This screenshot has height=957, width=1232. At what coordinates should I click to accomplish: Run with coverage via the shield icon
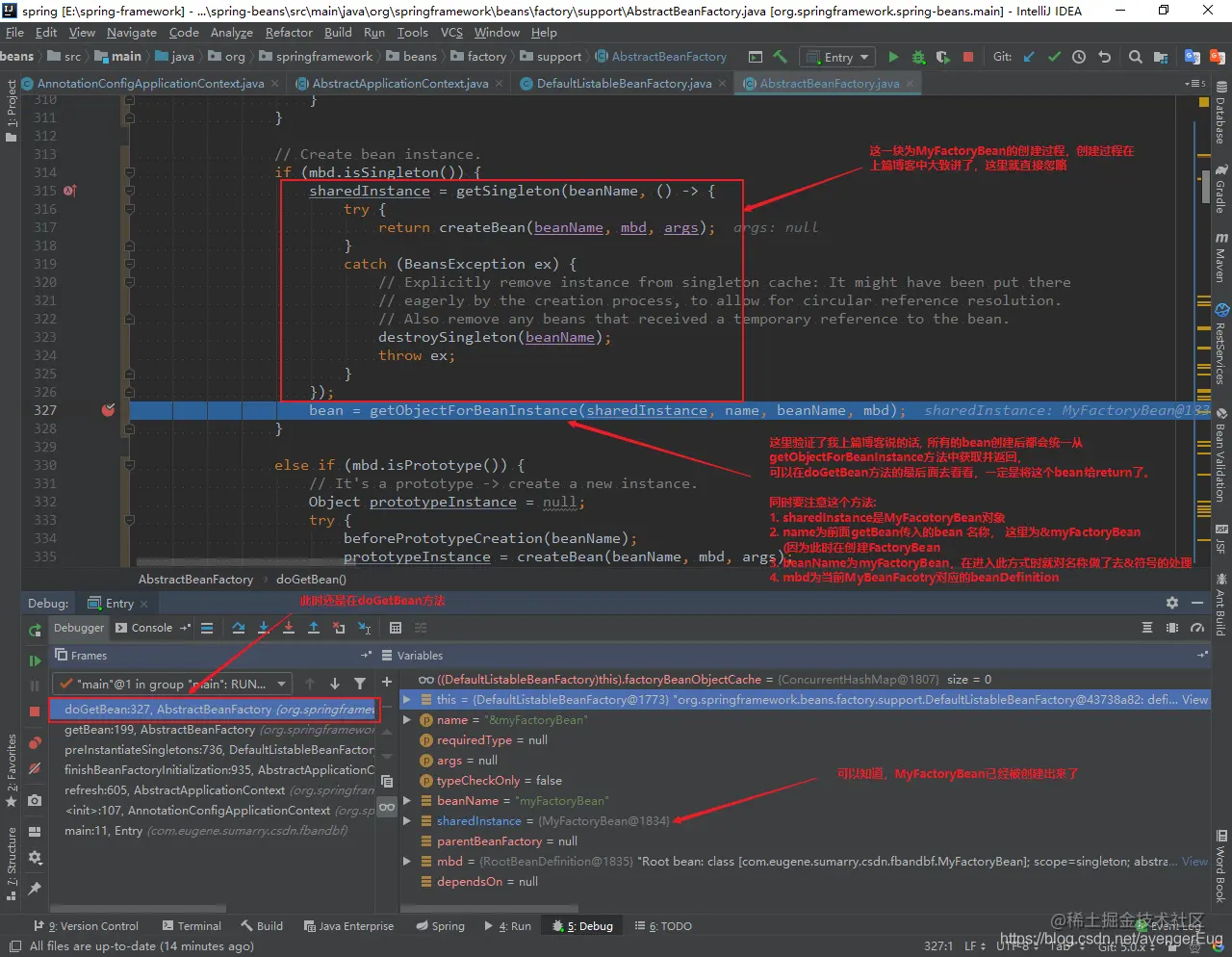point(943,57)
